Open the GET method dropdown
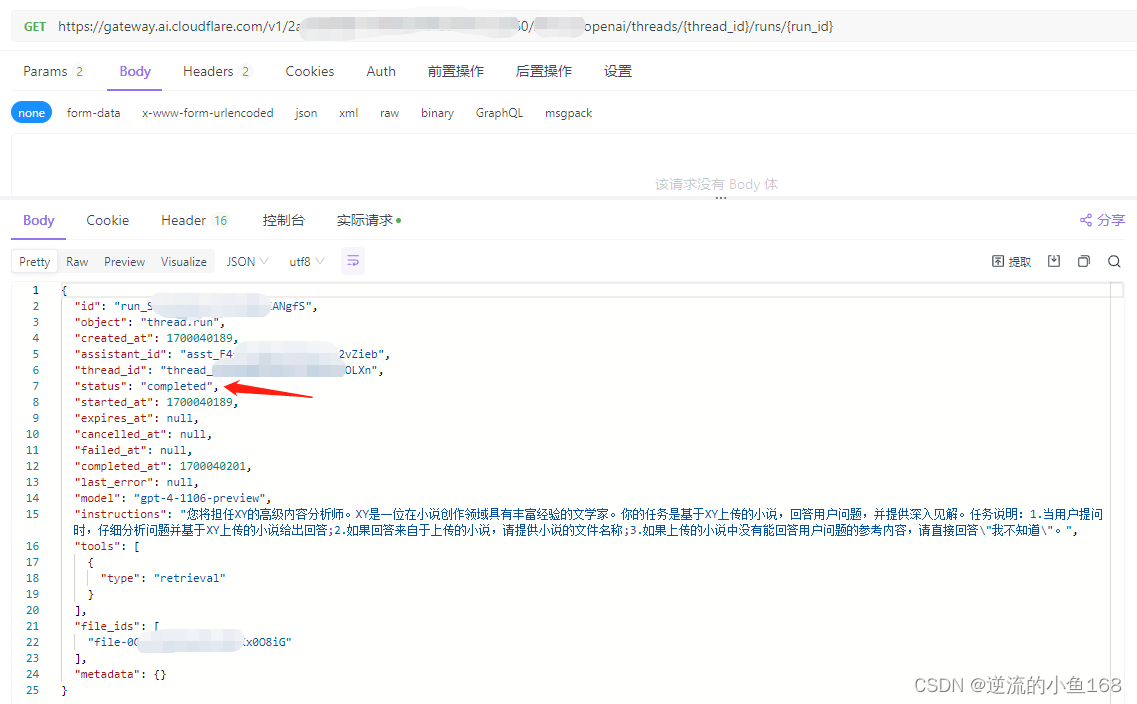Image resolution: width=1137 pixels, height=704 pixels. [35, 26]
